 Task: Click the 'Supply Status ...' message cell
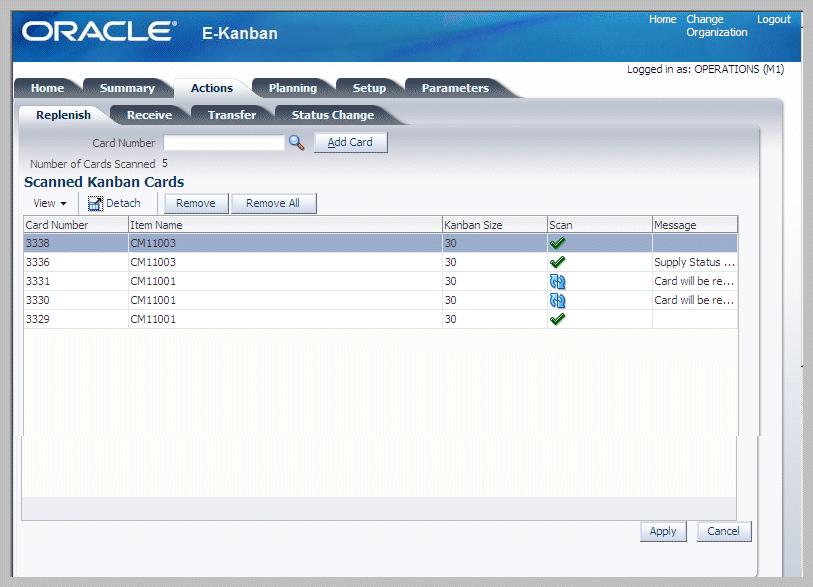(694, 262)
